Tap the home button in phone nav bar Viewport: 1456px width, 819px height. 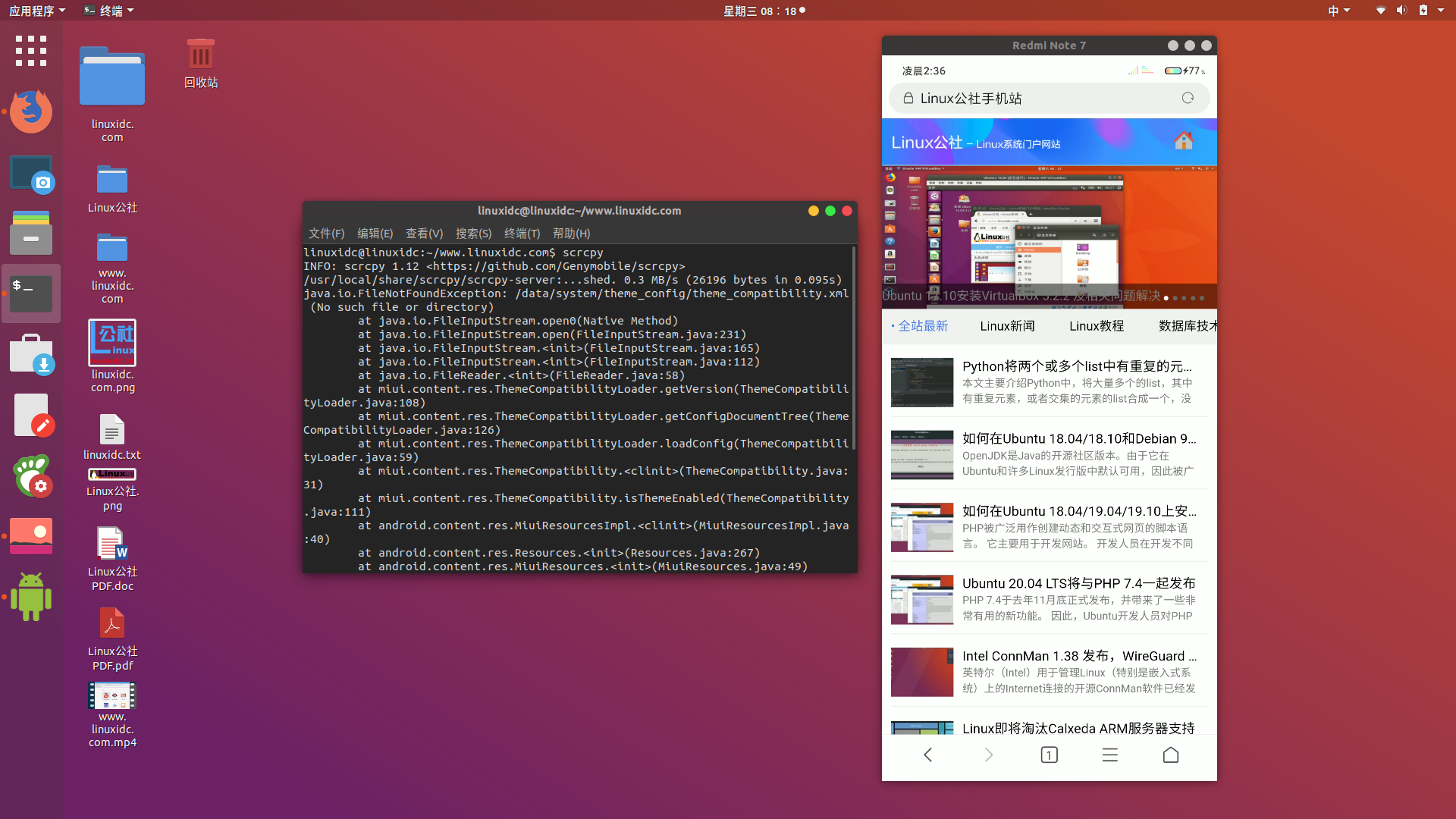click(1170, 755)
